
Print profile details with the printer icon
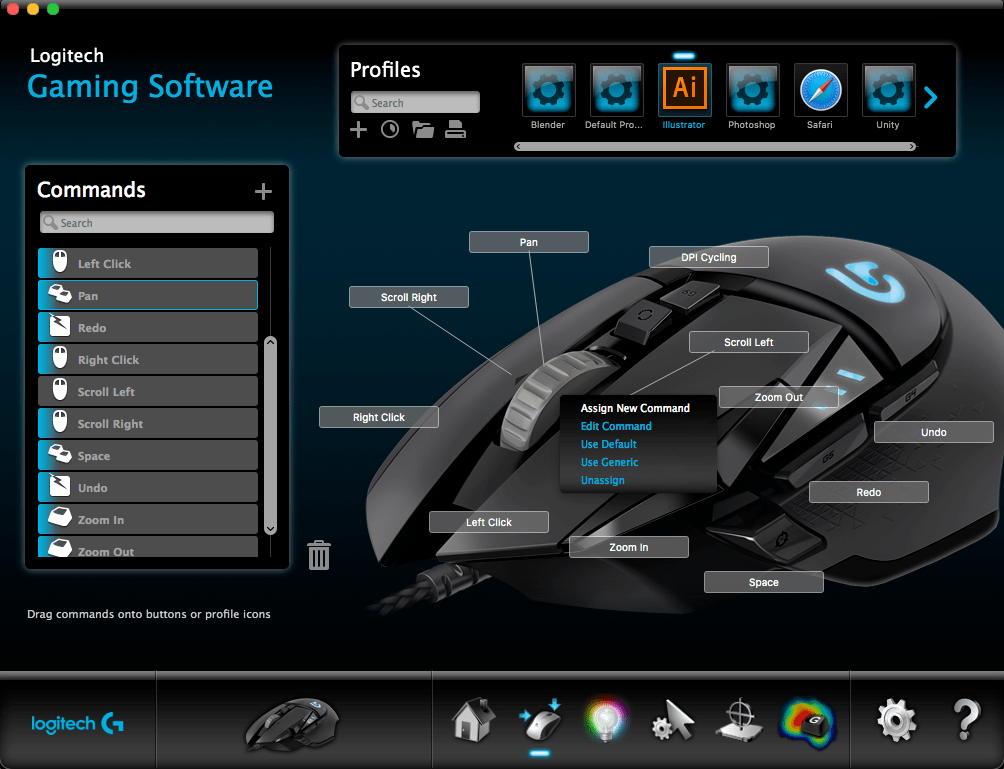pyautogui.click(x=455, y=129)
